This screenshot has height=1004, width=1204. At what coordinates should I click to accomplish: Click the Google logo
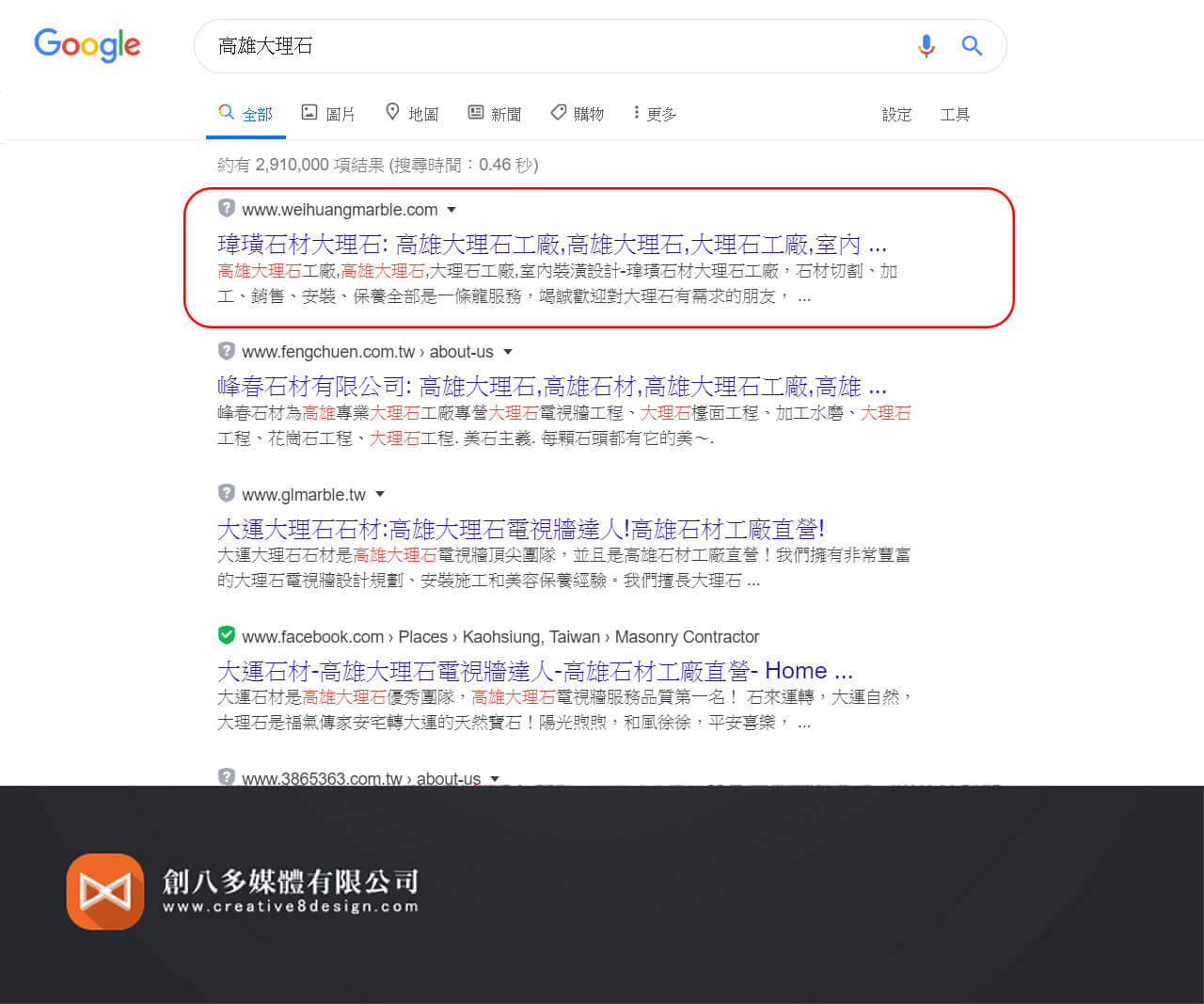click(x=87, y=45)
